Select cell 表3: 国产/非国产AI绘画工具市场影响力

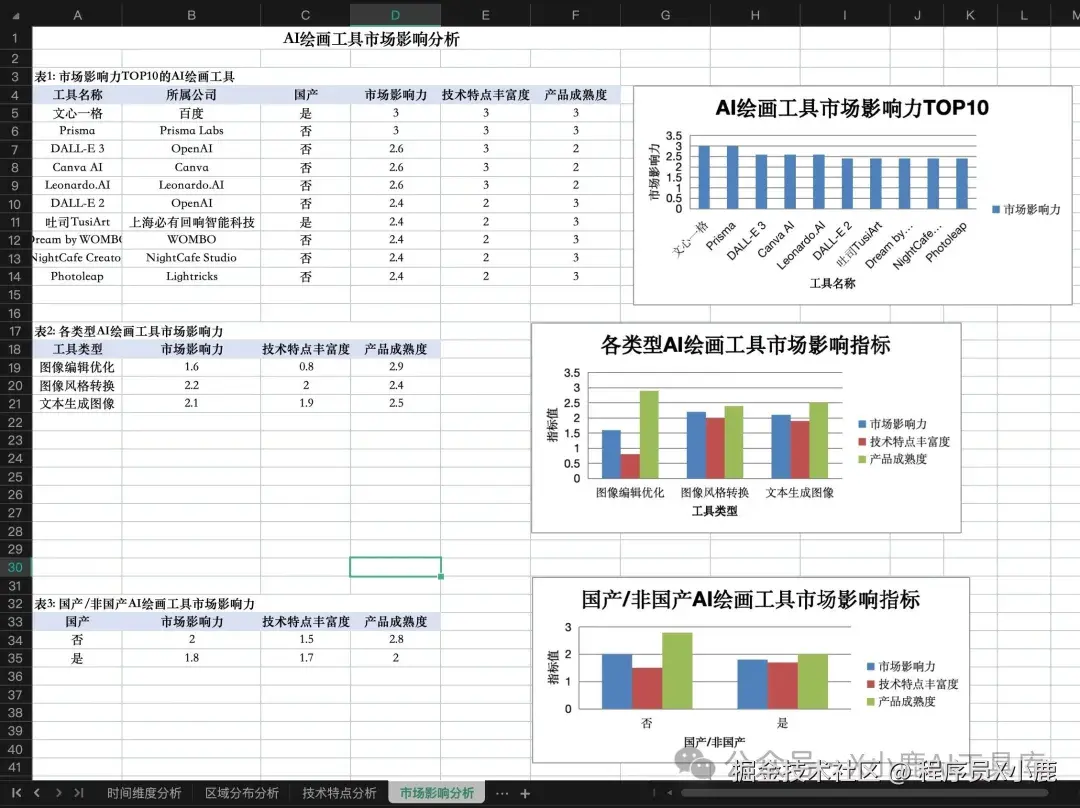(145, 604)
